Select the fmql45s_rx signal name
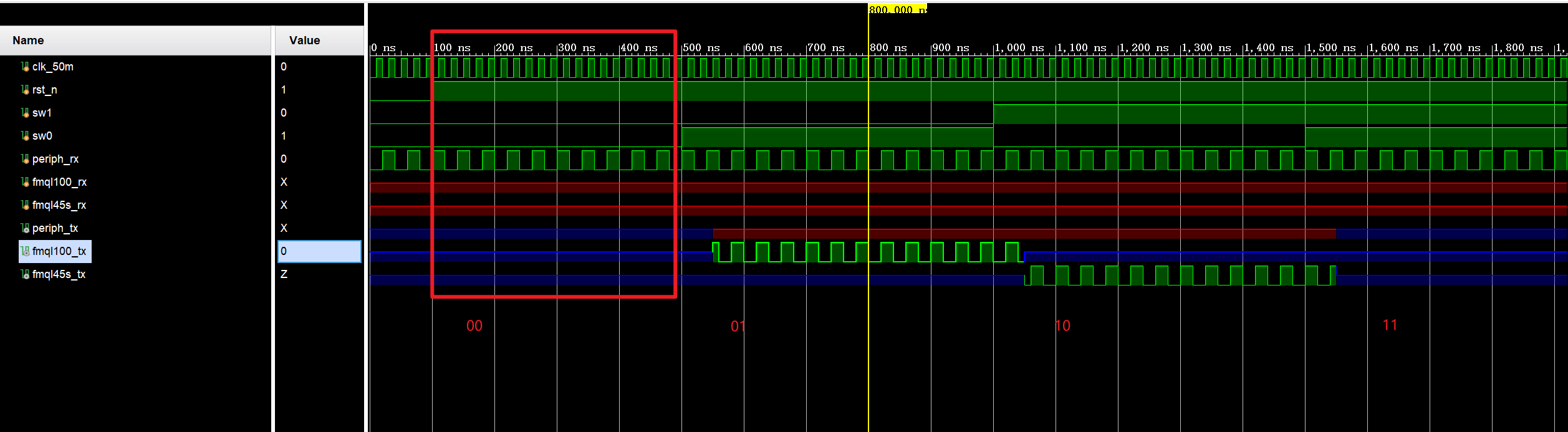This screenshot has height=432, width=1568. (59, 205)
